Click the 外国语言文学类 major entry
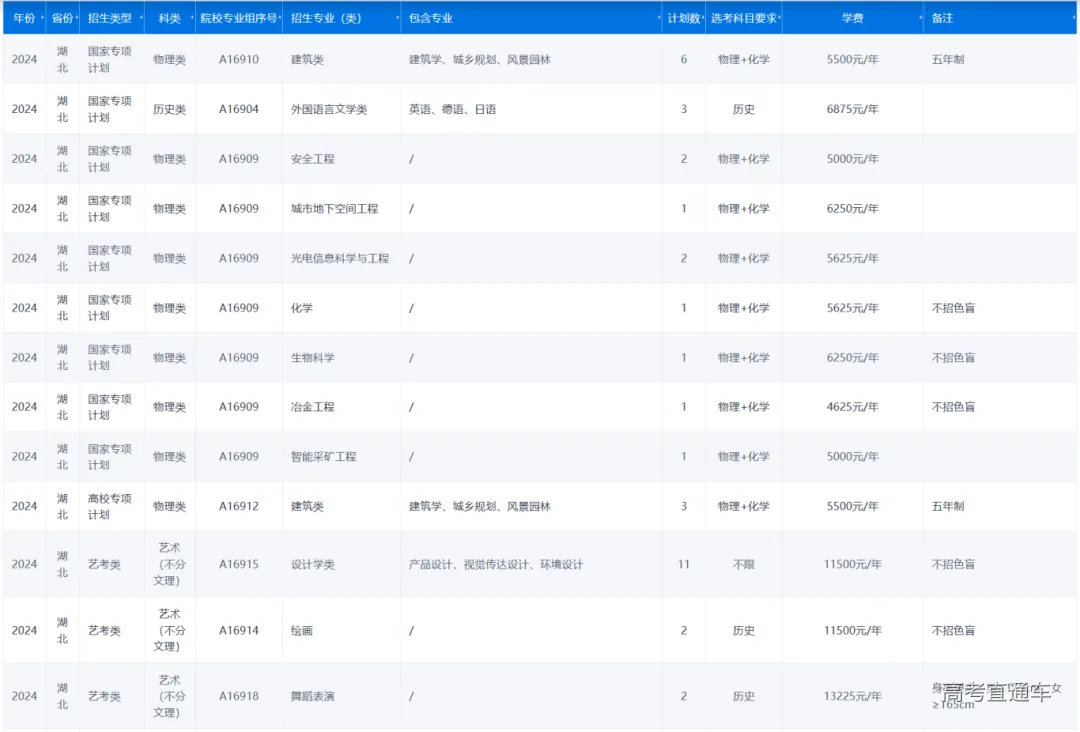1080x732 pixels. [x=329, y=109]
